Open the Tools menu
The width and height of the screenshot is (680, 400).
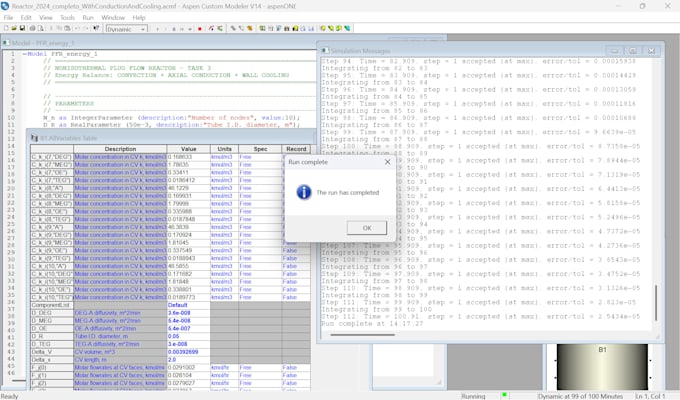pyautogui.click(x=67, y=18)
